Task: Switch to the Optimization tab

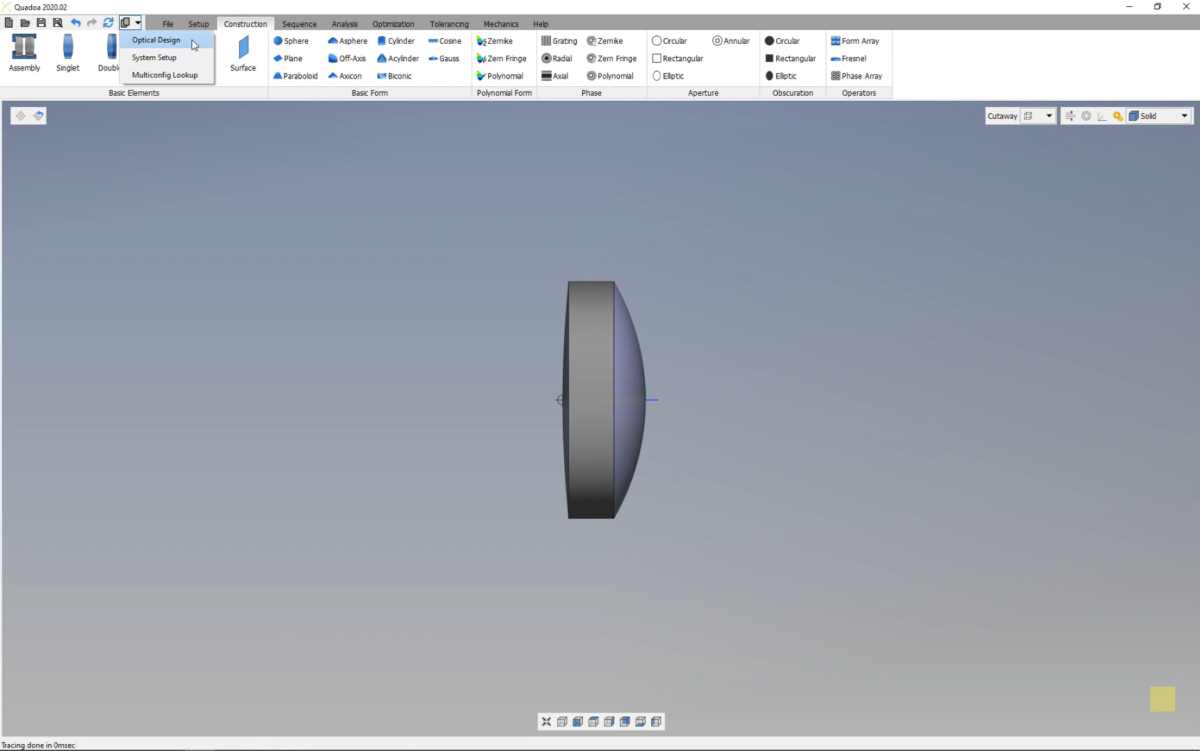Action: 393,24
